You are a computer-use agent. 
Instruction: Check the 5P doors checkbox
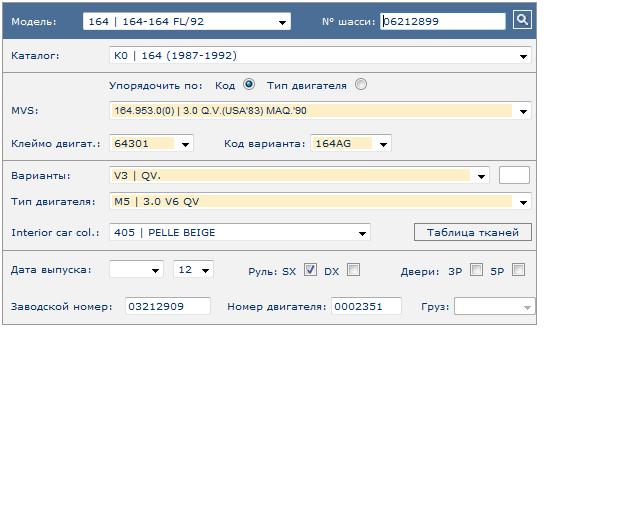(x=518, y=269)
